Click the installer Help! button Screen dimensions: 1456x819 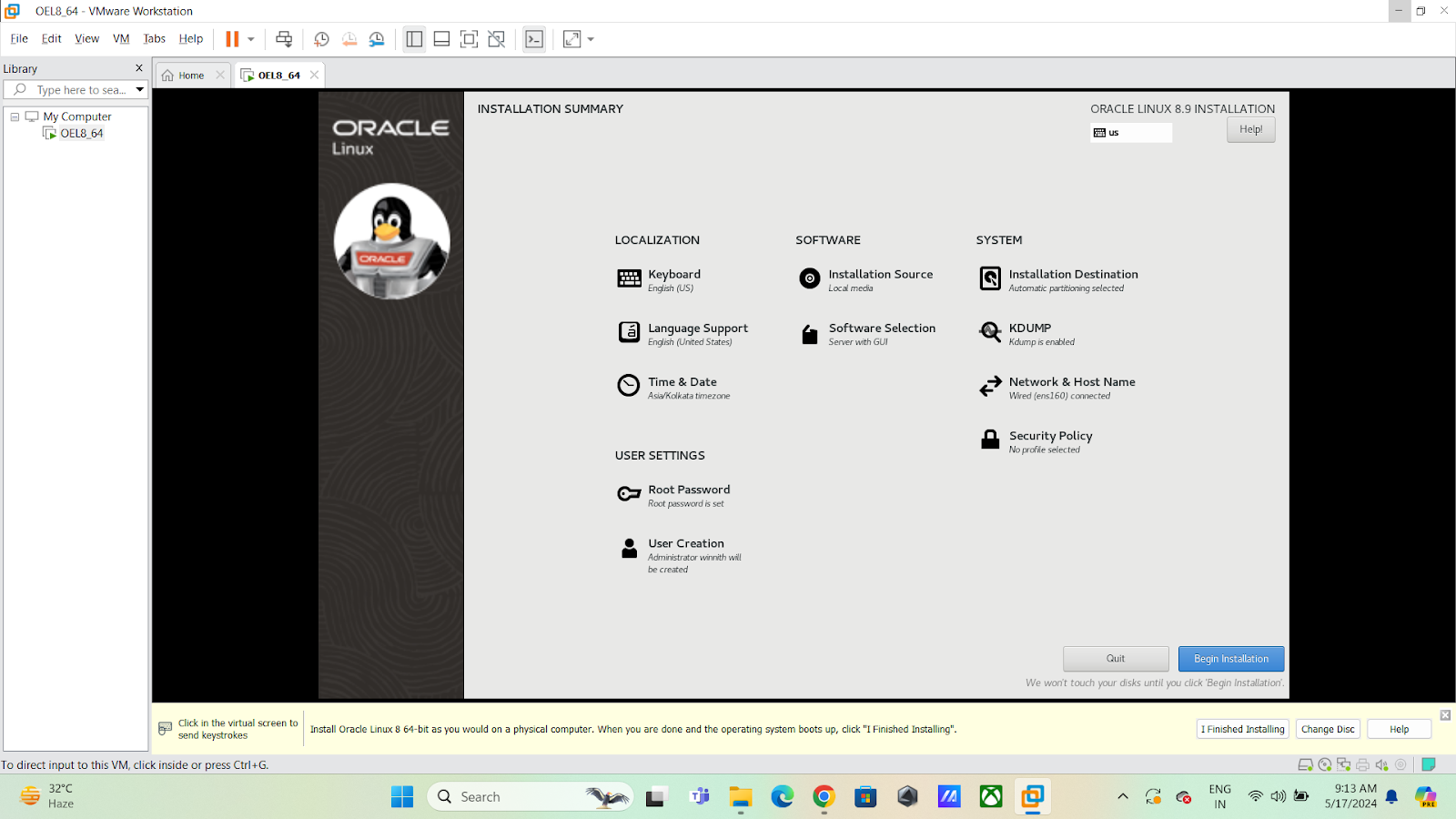tap(1250, 130)
